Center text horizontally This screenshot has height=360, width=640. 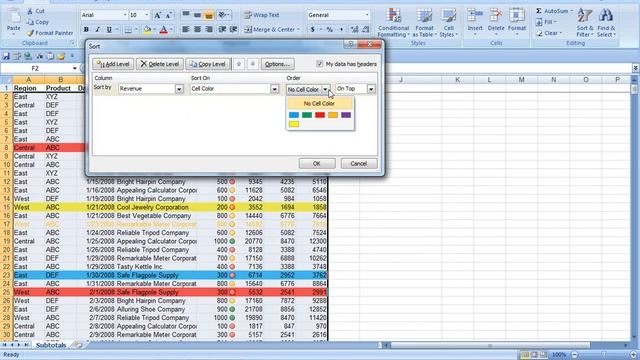197,29
